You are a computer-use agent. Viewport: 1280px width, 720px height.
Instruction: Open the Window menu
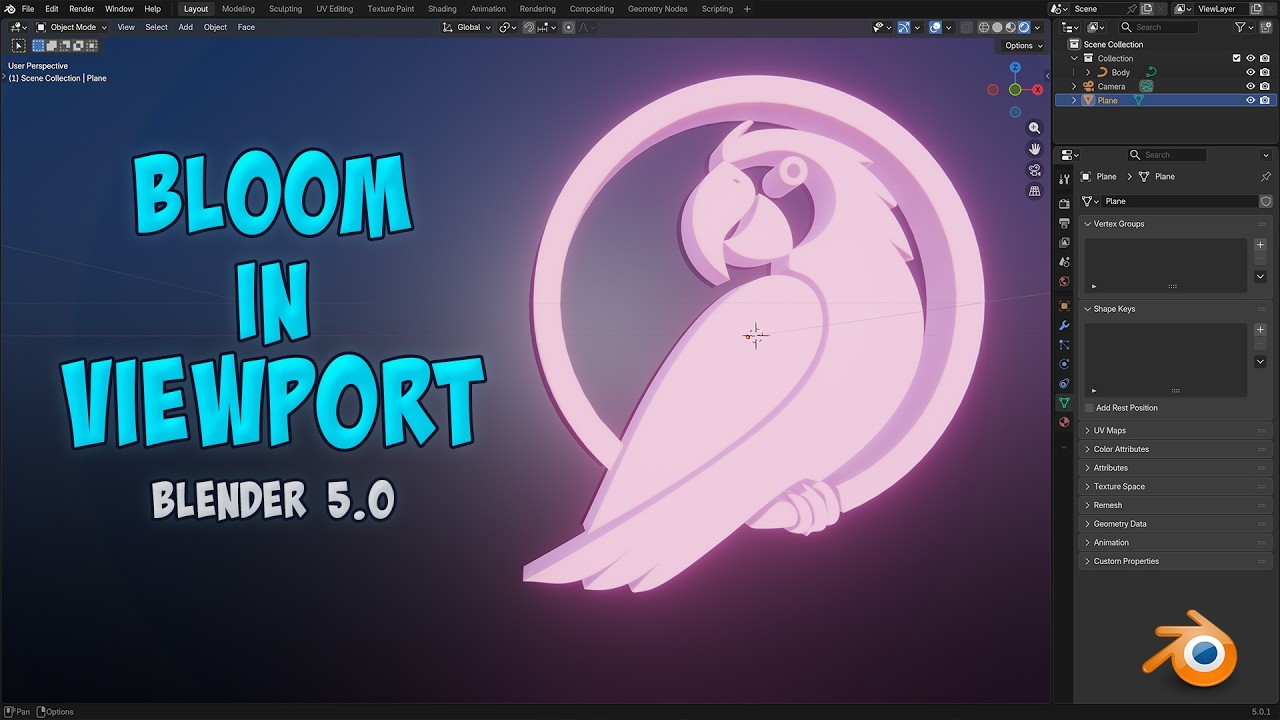[119, 9]
